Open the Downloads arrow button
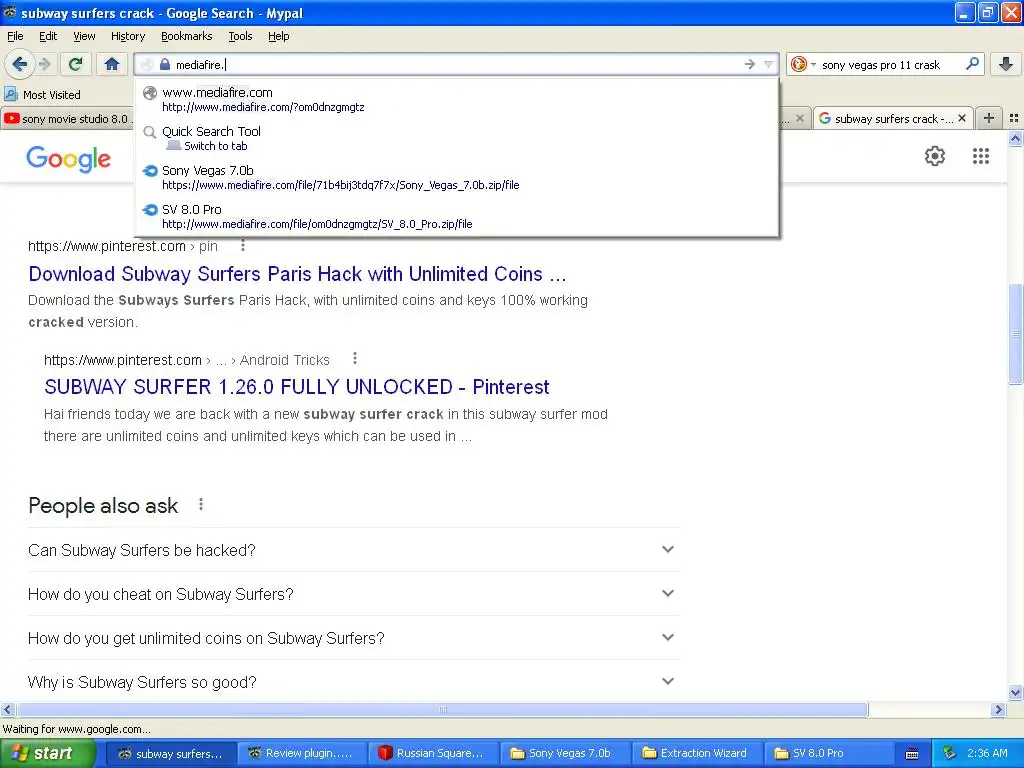This screenshot has height=768, width=1024. (1006, 64)
